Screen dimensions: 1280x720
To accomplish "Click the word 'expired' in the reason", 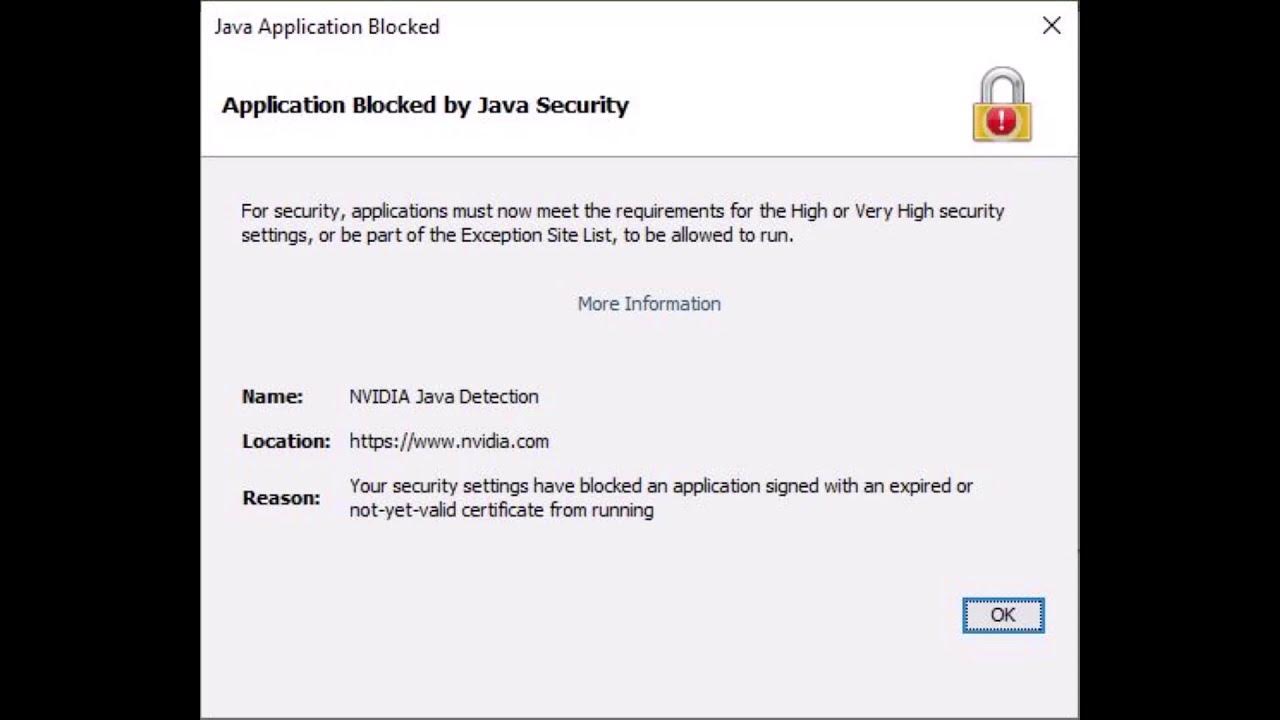I will [920, 486].
